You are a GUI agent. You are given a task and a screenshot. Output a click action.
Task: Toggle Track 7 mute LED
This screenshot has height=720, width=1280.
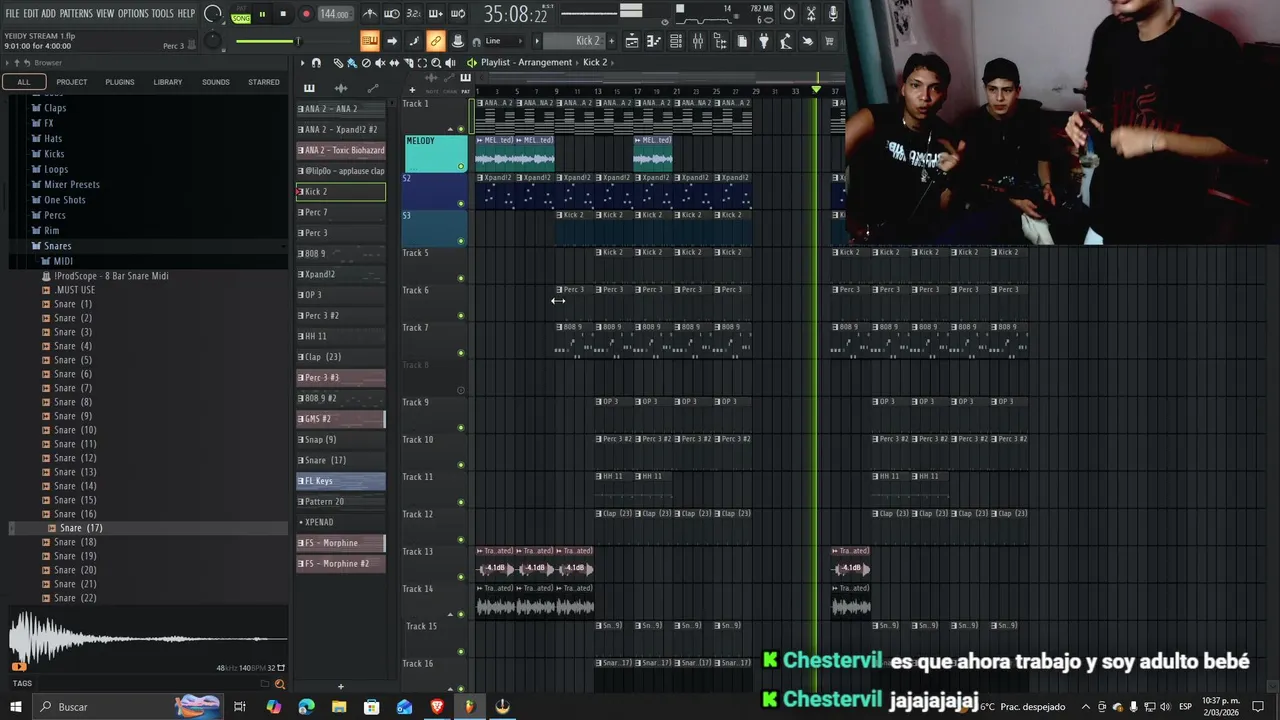click(x=461, y=353)
